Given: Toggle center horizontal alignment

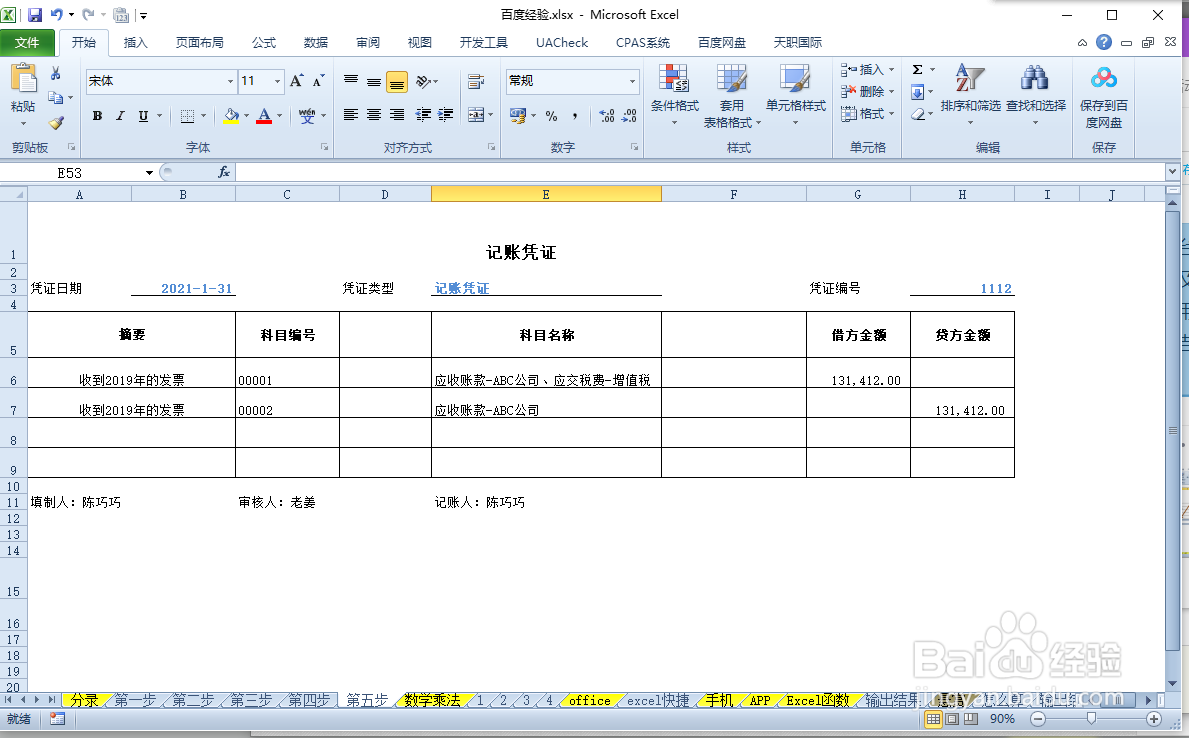Looking at the screenshot, I should [x=374, y=115].
